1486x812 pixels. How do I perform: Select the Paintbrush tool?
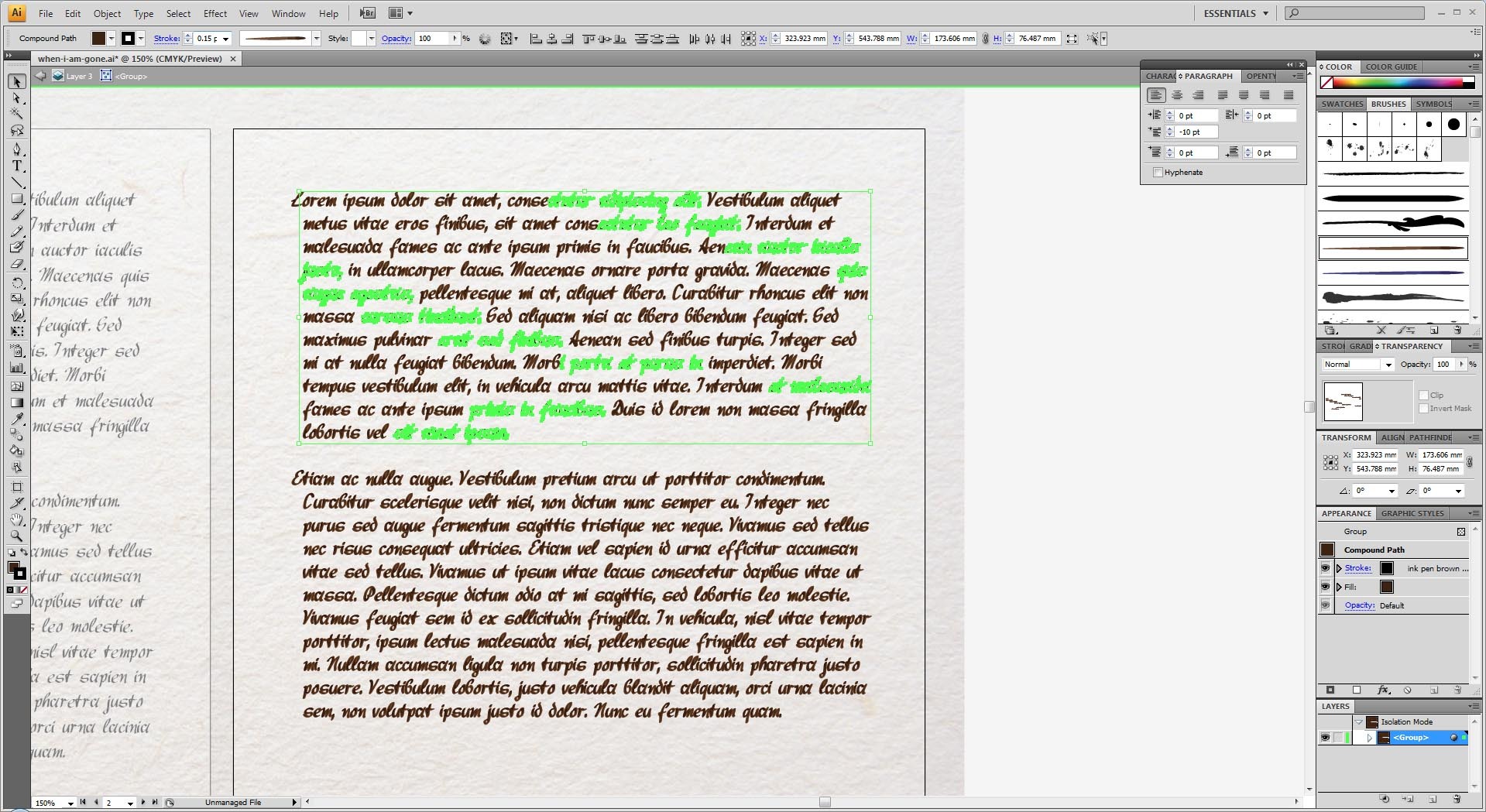tap(17, 215)
